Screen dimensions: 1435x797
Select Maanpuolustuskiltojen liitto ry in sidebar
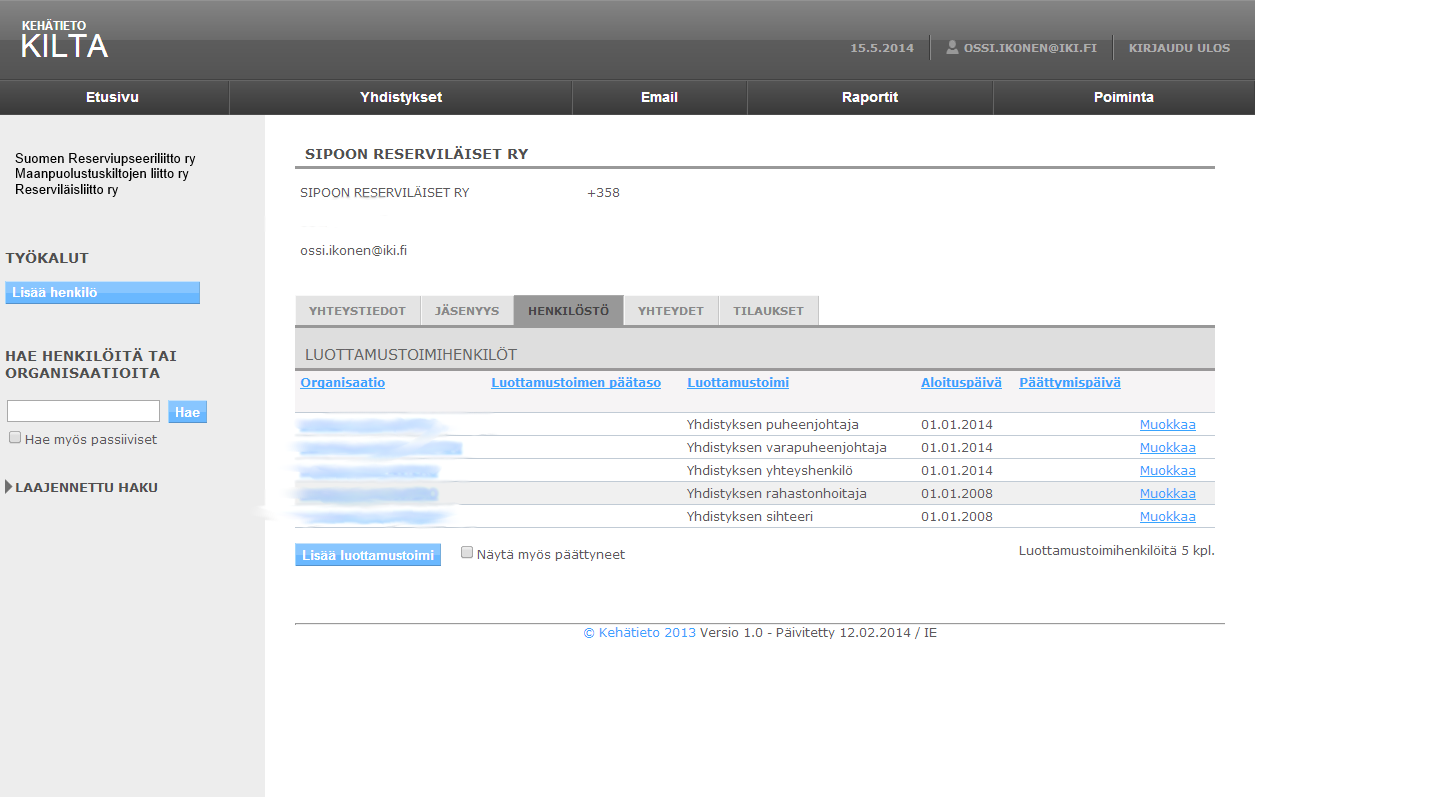pos(102,173)
